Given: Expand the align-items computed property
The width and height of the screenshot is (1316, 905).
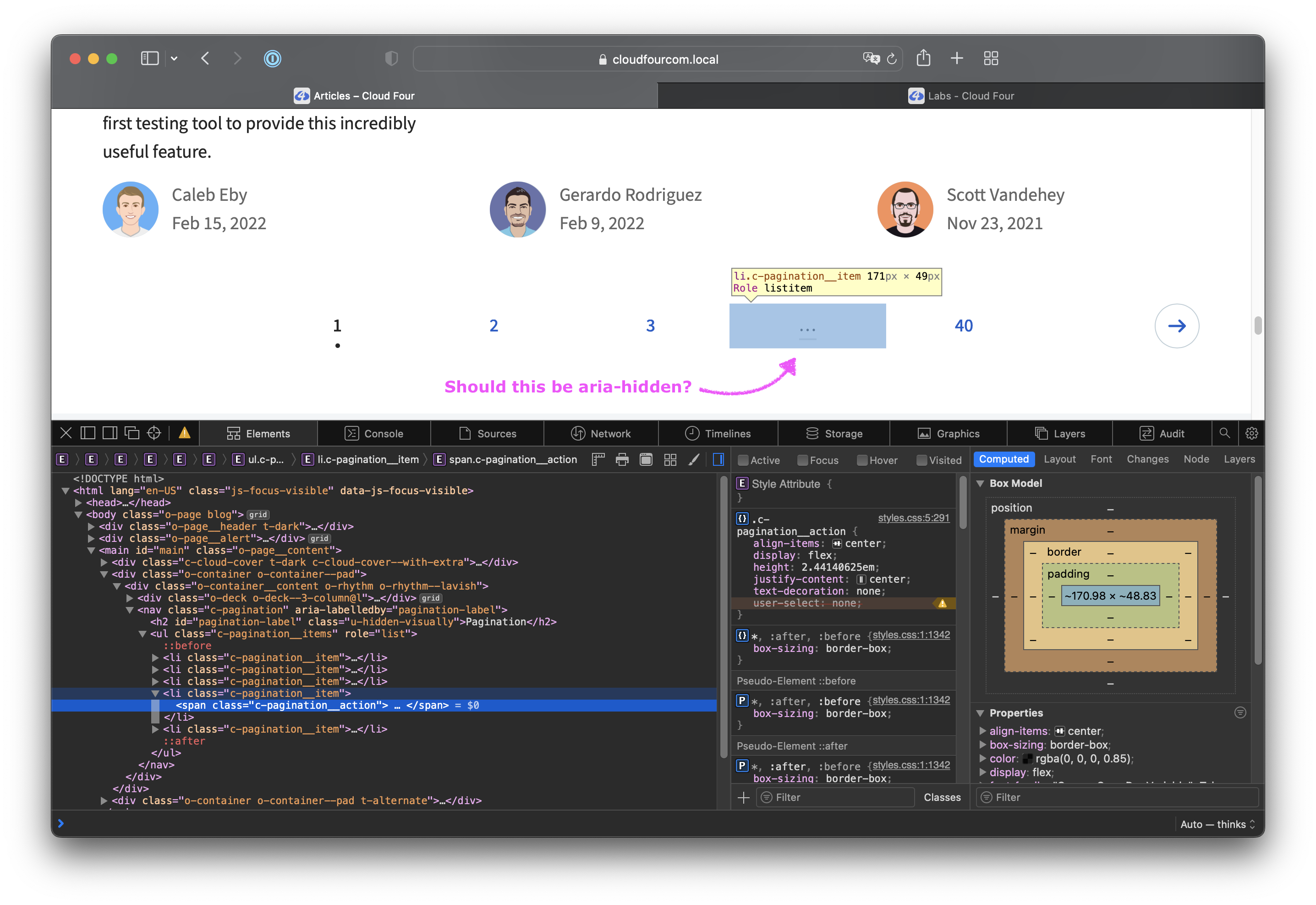Looking at the screenshot, I should pos(983,731).
